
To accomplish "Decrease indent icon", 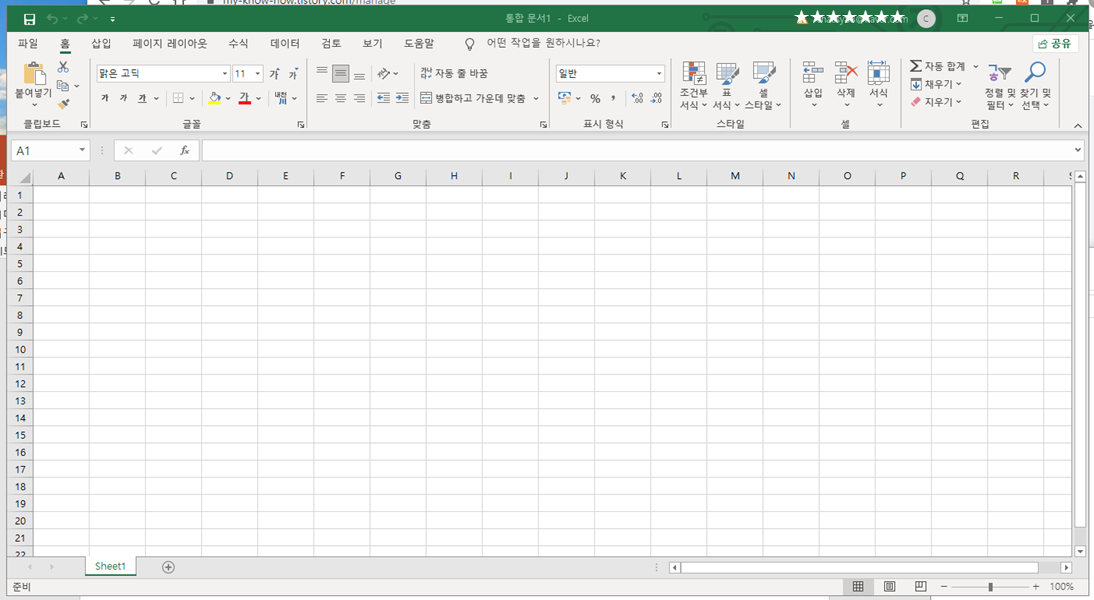I will (383, 98).
